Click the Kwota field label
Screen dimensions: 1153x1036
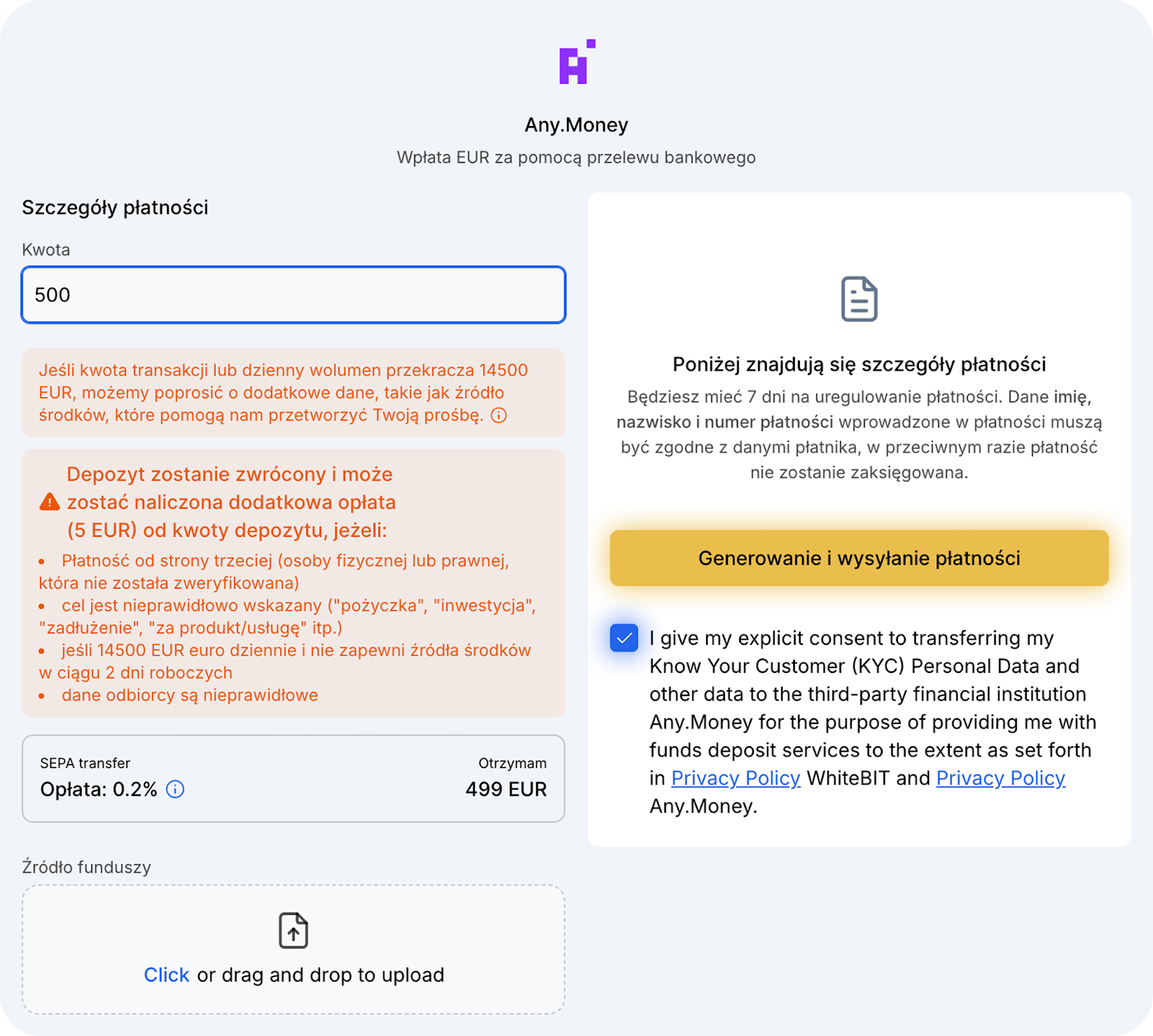[x=46, y=250]
